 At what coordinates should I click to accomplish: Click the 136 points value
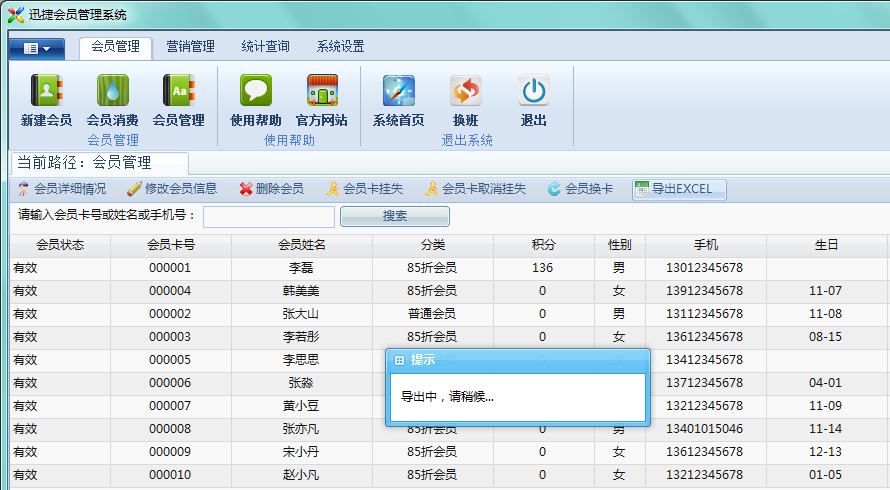pos(543,268)
